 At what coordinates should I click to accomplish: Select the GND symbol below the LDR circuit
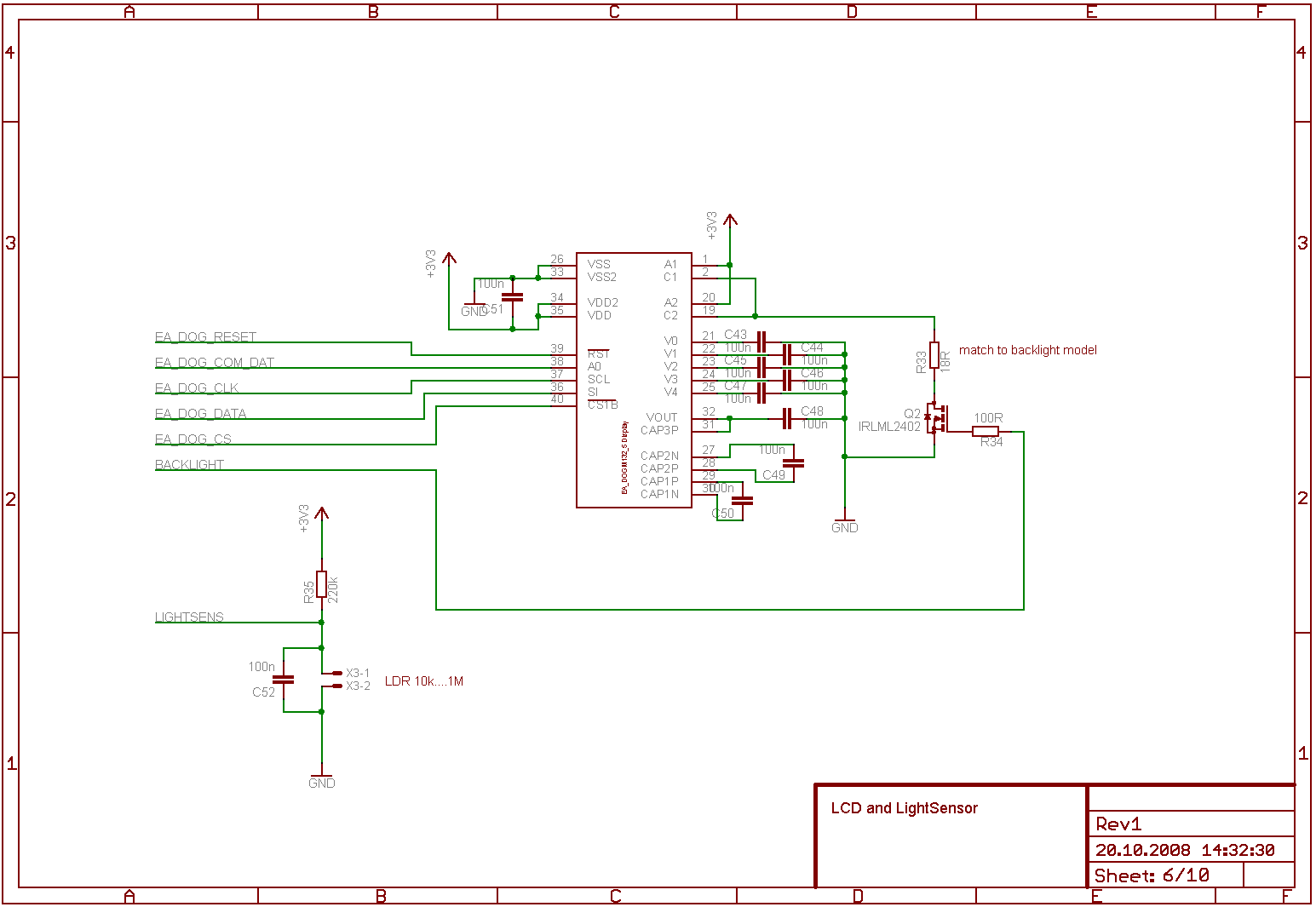point(321,778)
